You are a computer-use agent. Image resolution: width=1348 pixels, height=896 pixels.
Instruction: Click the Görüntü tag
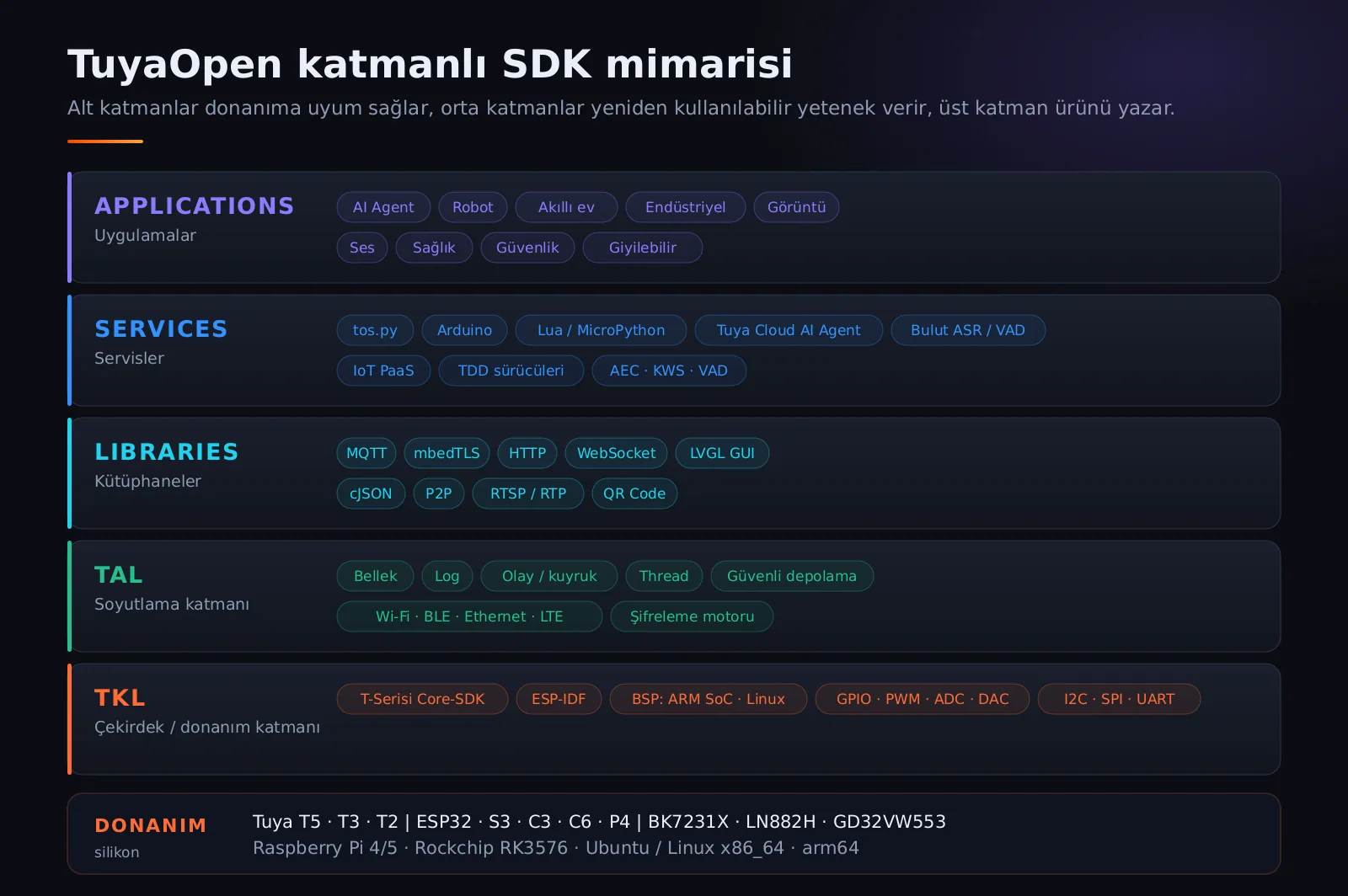(796, 207)
